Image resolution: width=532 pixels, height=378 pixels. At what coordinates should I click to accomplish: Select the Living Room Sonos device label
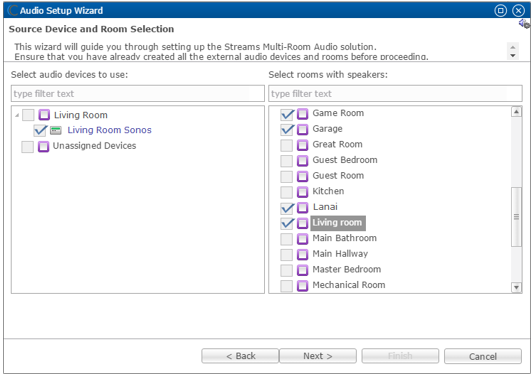point(109,130)
